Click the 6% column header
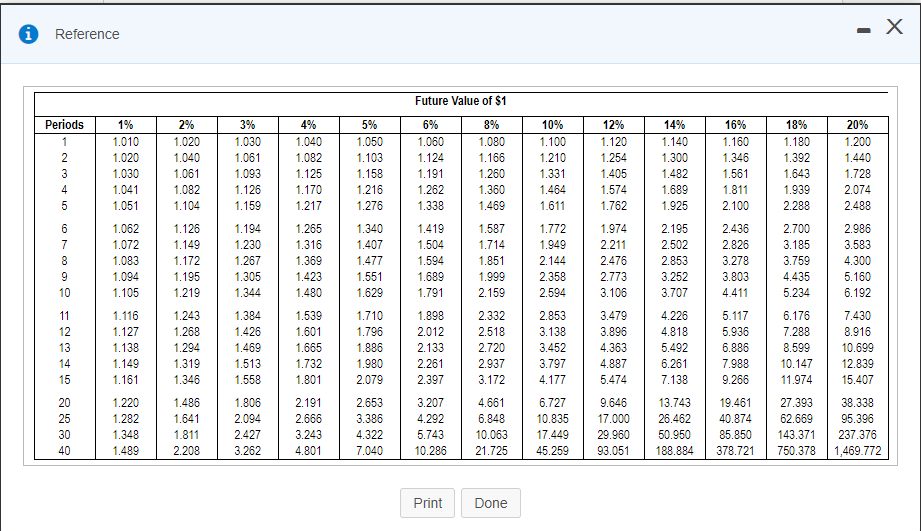The width and height of the screenshot is (921, 531). [x=431, y=125]
